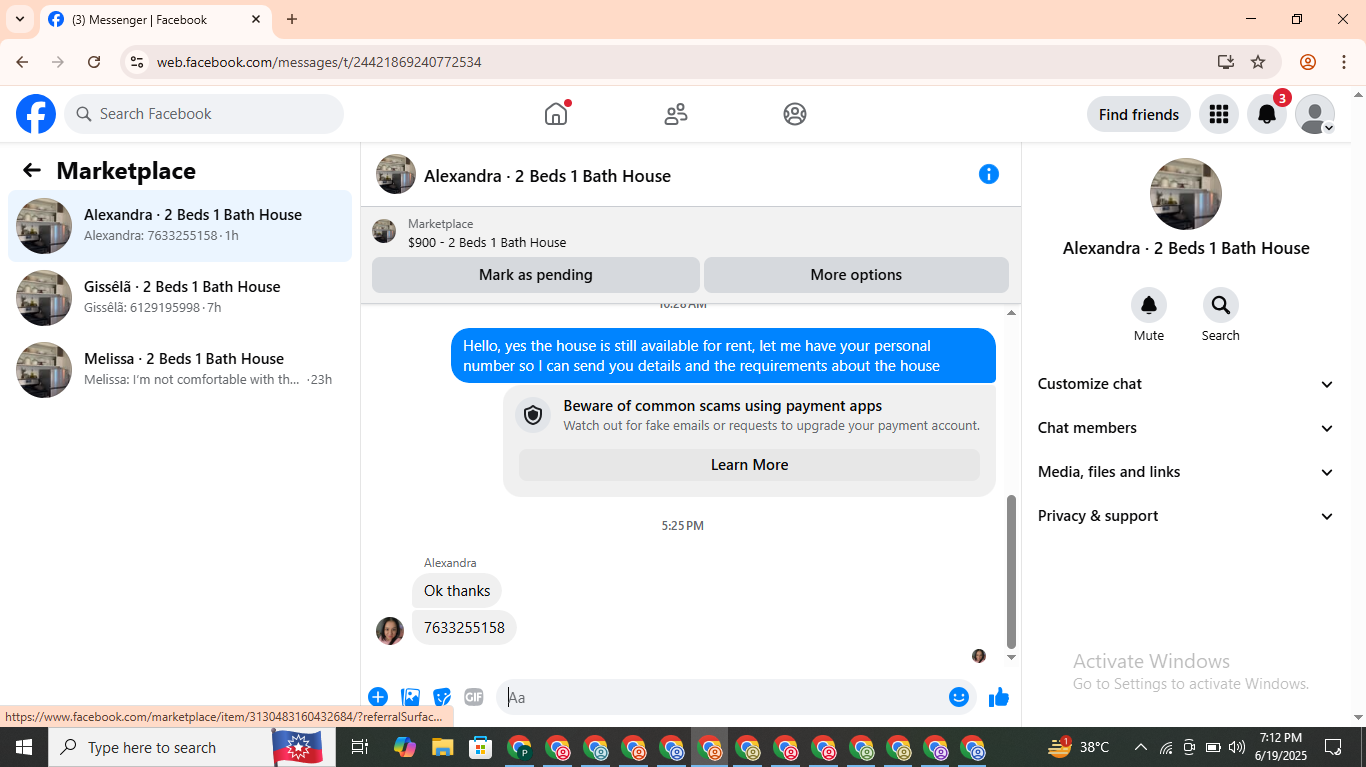Click the Ok thanks message bubble
The height and width of the screenshot is (767, 1366).
pos(457,591)
